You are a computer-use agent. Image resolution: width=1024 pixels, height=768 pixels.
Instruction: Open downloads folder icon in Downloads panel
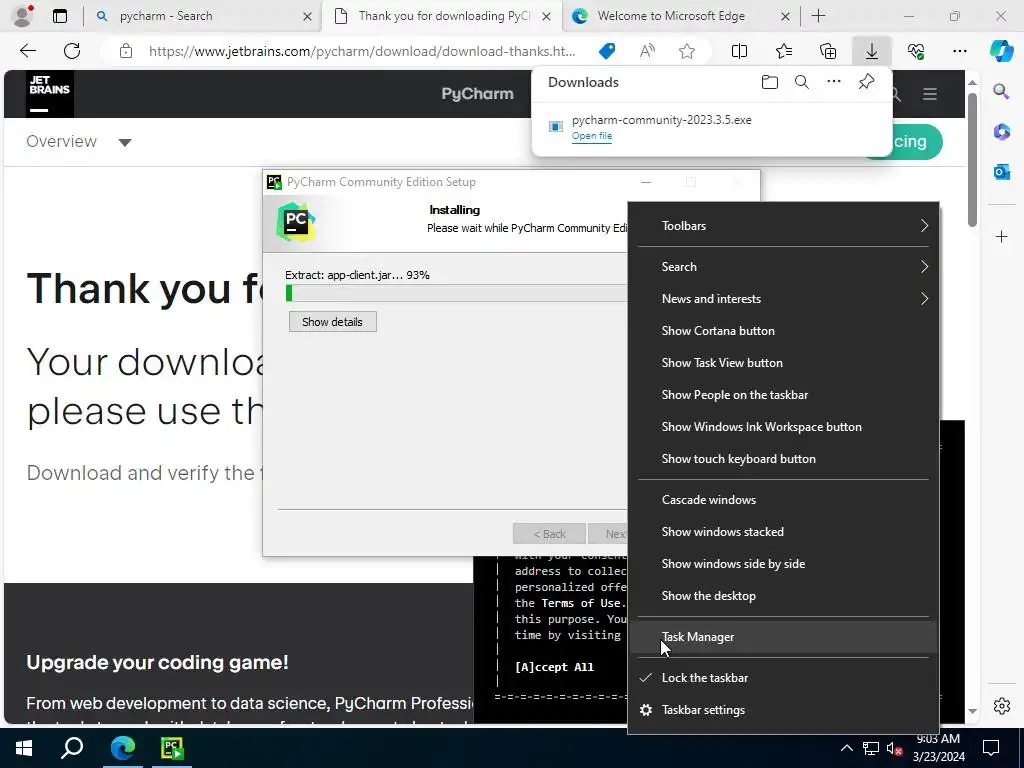click(770, 82)
